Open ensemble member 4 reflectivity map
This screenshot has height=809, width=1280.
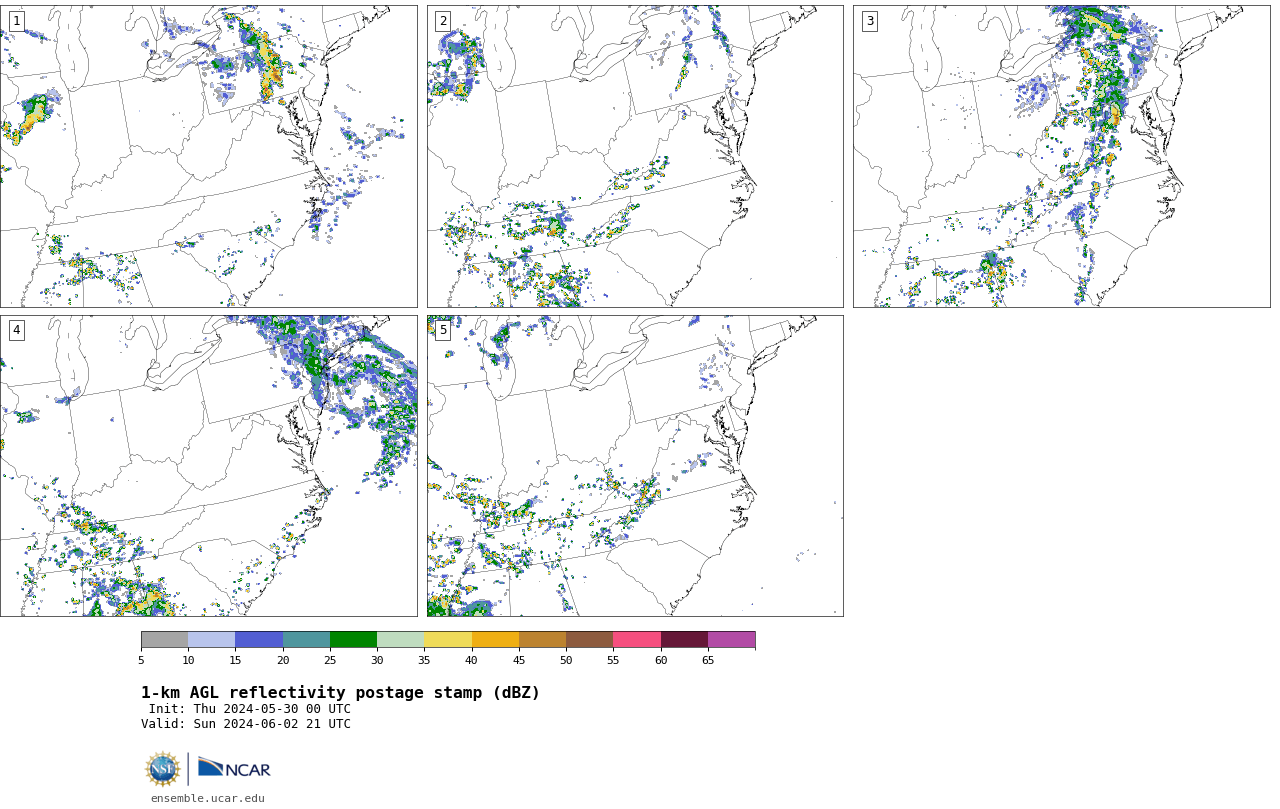[x=208, y=466]
